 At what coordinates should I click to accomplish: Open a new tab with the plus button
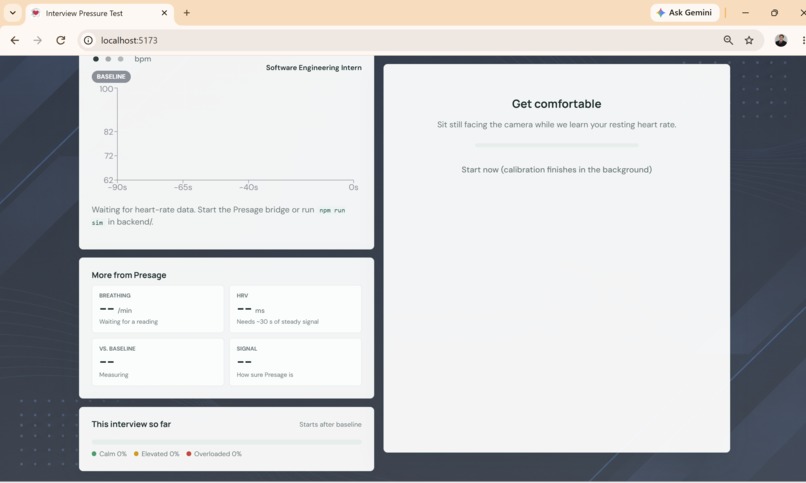187,13
